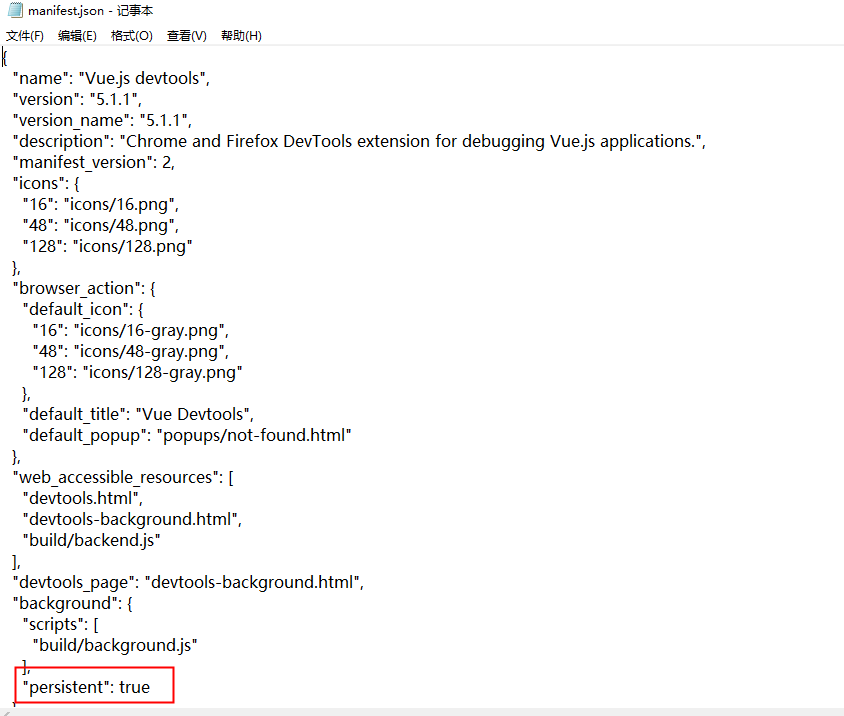
Task: Click the "devtools.html" array entry line
Action: click(83, 499)
